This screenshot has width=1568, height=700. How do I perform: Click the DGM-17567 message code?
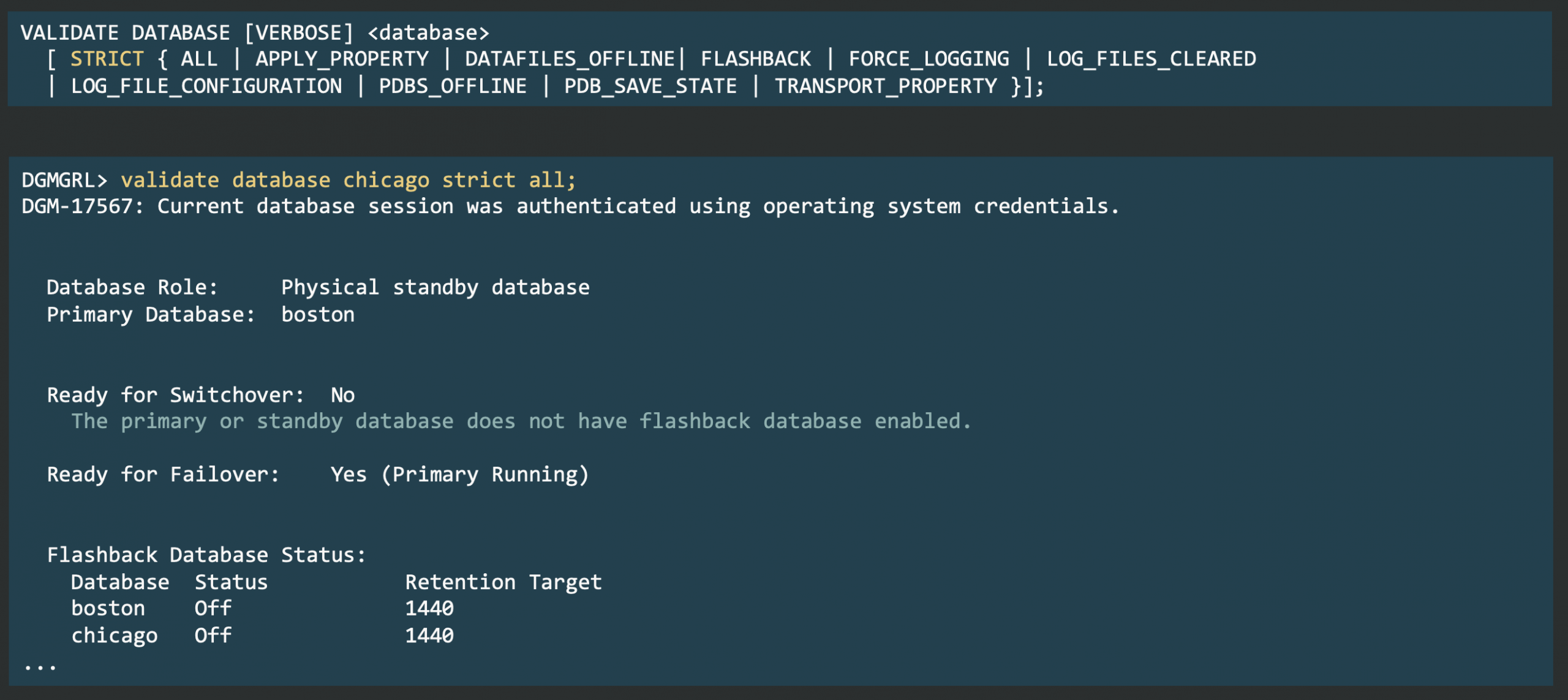pos(77,206)
